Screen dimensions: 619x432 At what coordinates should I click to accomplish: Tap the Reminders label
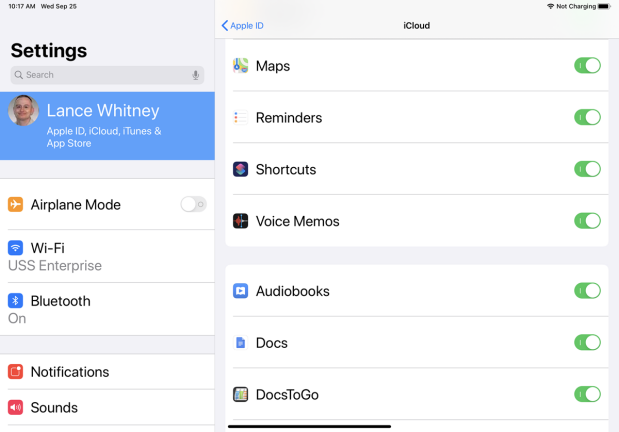coord(289,118)
